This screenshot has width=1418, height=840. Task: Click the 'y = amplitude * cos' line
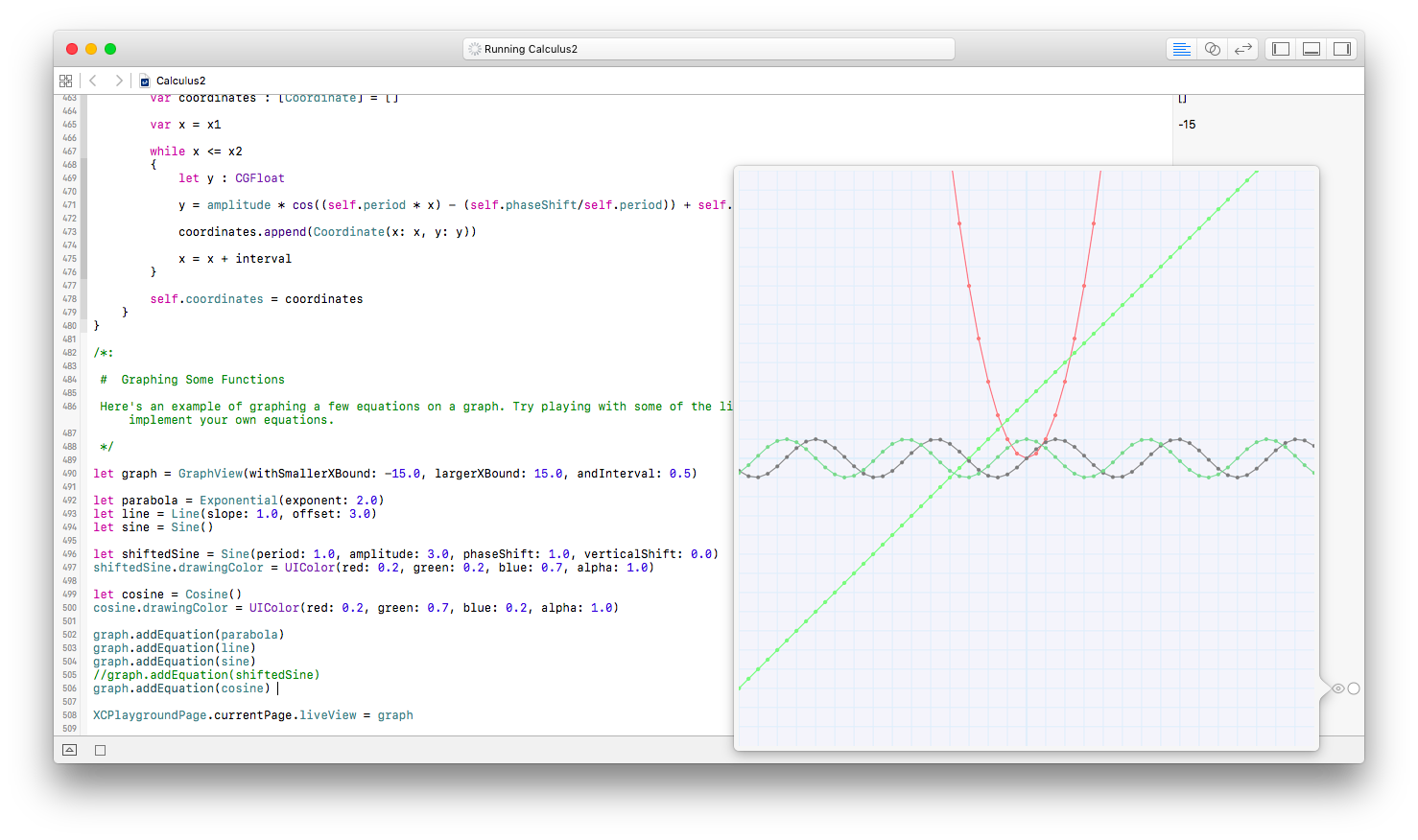coord(456,205)
